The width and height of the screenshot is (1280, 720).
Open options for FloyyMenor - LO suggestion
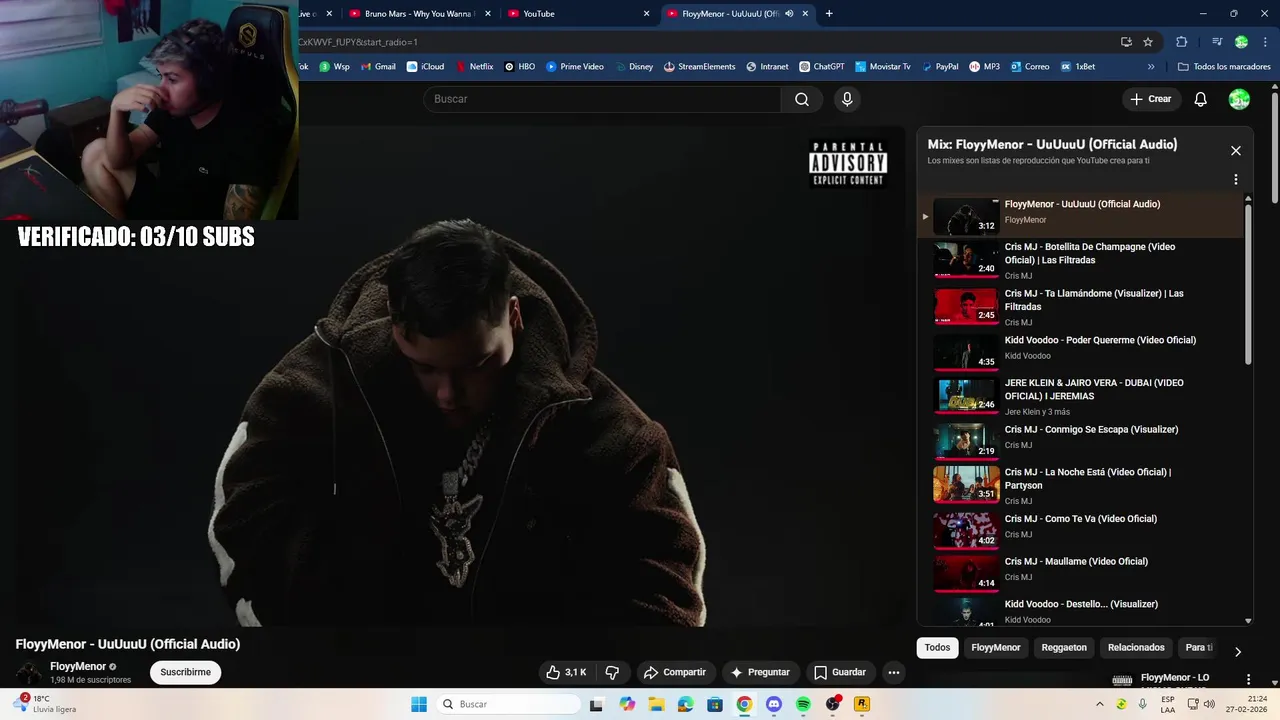tap(1248, 679)
